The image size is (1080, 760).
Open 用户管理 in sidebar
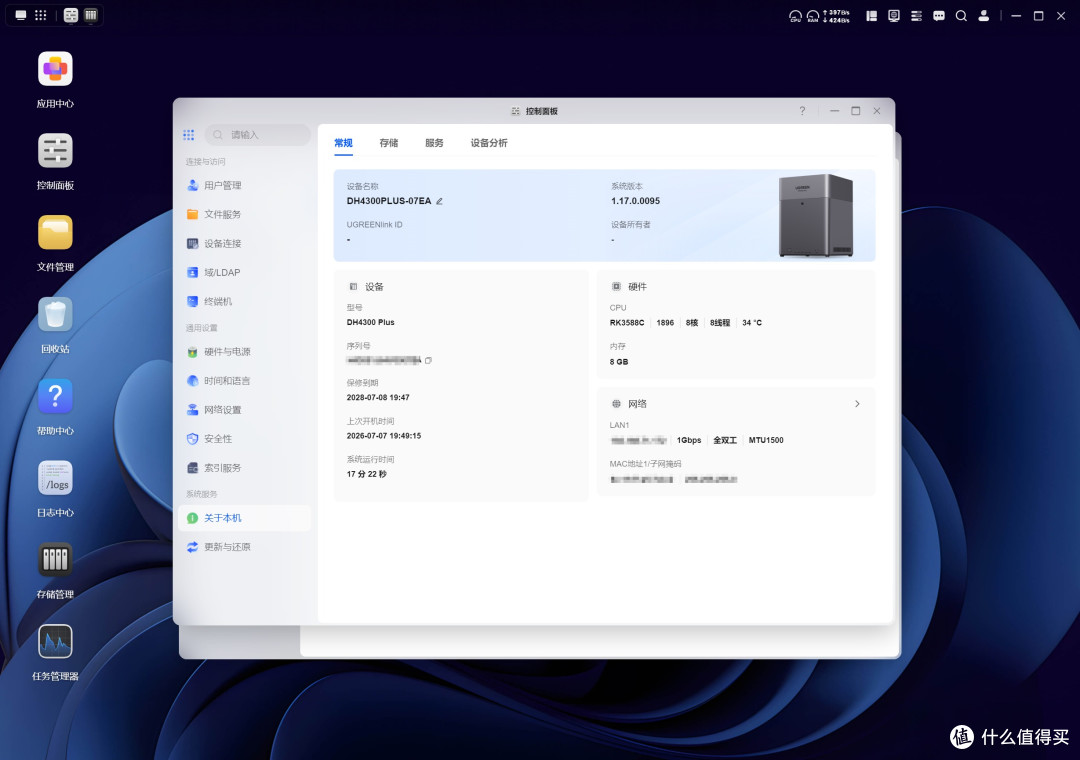[x=244, y=185]
